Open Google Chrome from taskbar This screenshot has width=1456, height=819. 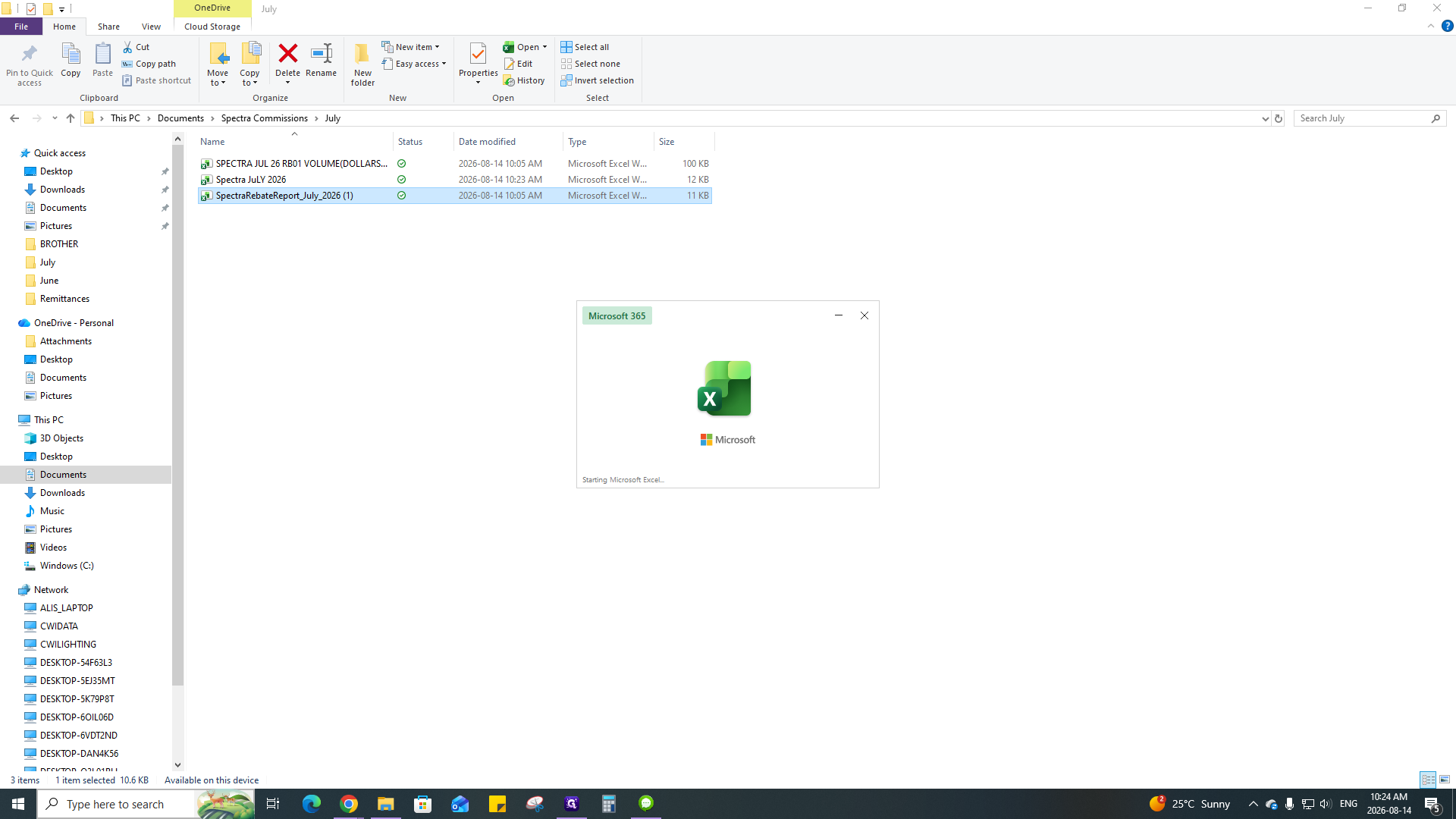pos(349,804)
